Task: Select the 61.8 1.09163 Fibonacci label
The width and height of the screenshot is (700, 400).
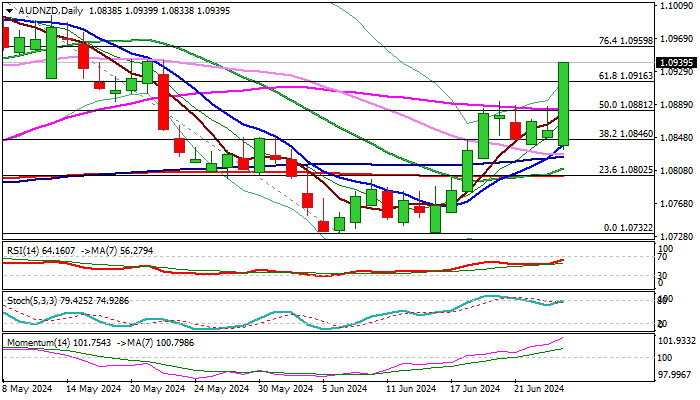Action: [625, 76]
